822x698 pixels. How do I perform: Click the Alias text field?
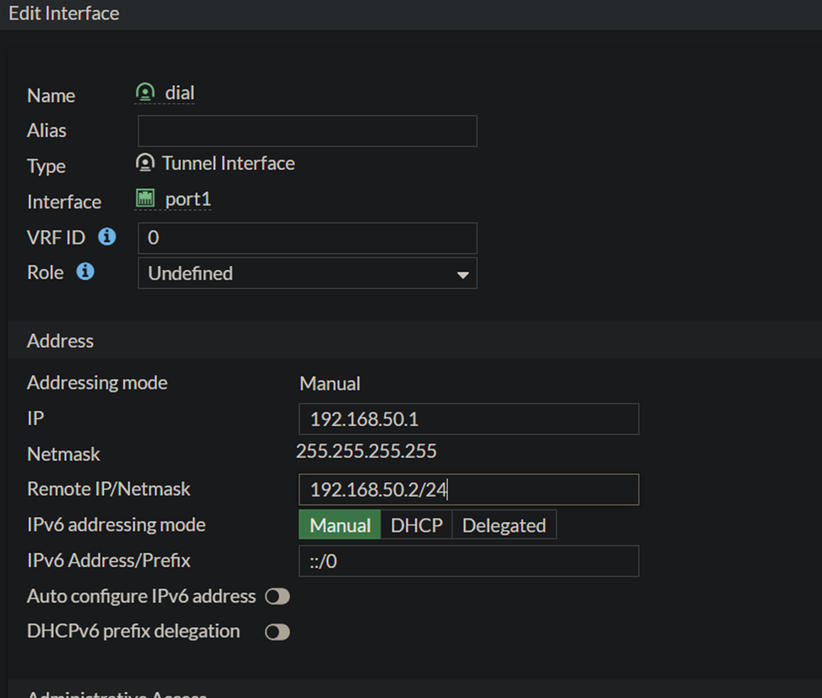point(307,131)
